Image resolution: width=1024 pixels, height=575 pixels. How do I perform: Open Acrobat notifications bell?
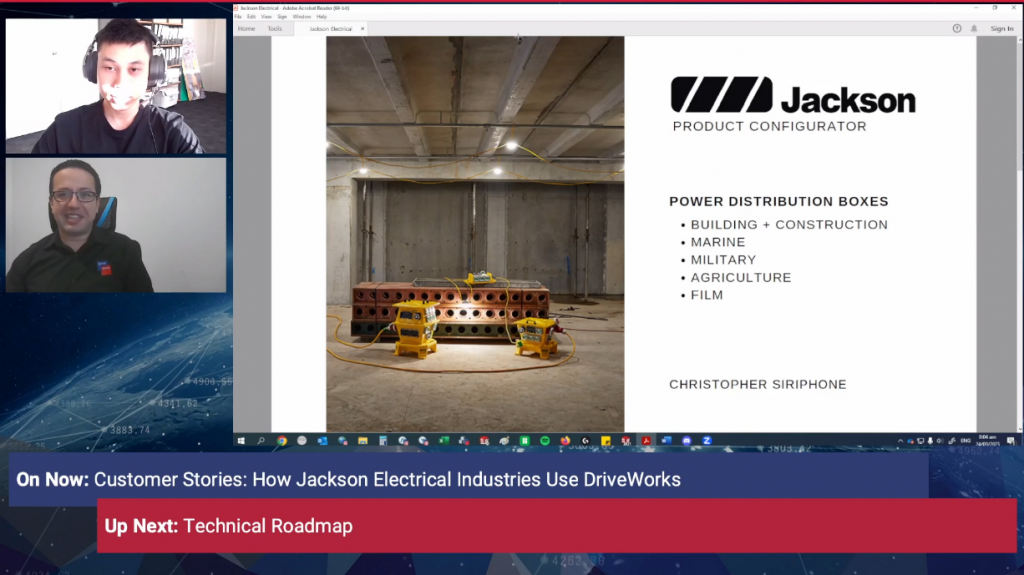(974, 29)
